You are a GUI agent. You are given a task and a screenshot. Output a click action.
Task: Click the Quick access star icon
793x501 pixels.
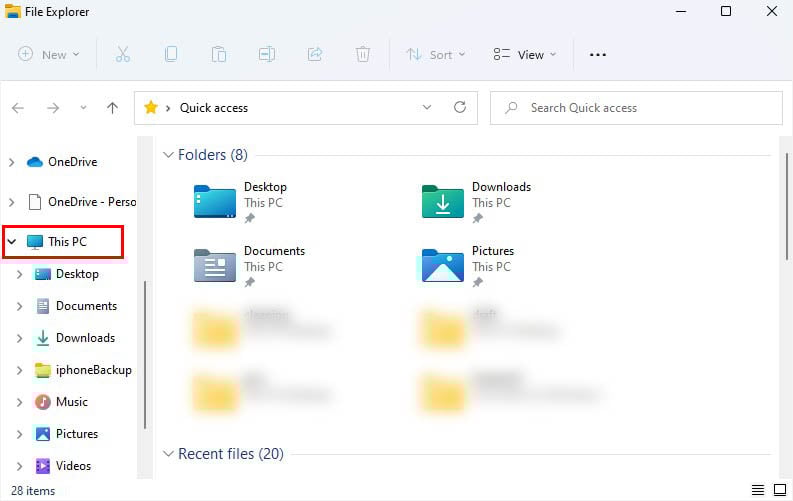coord(151,107)
